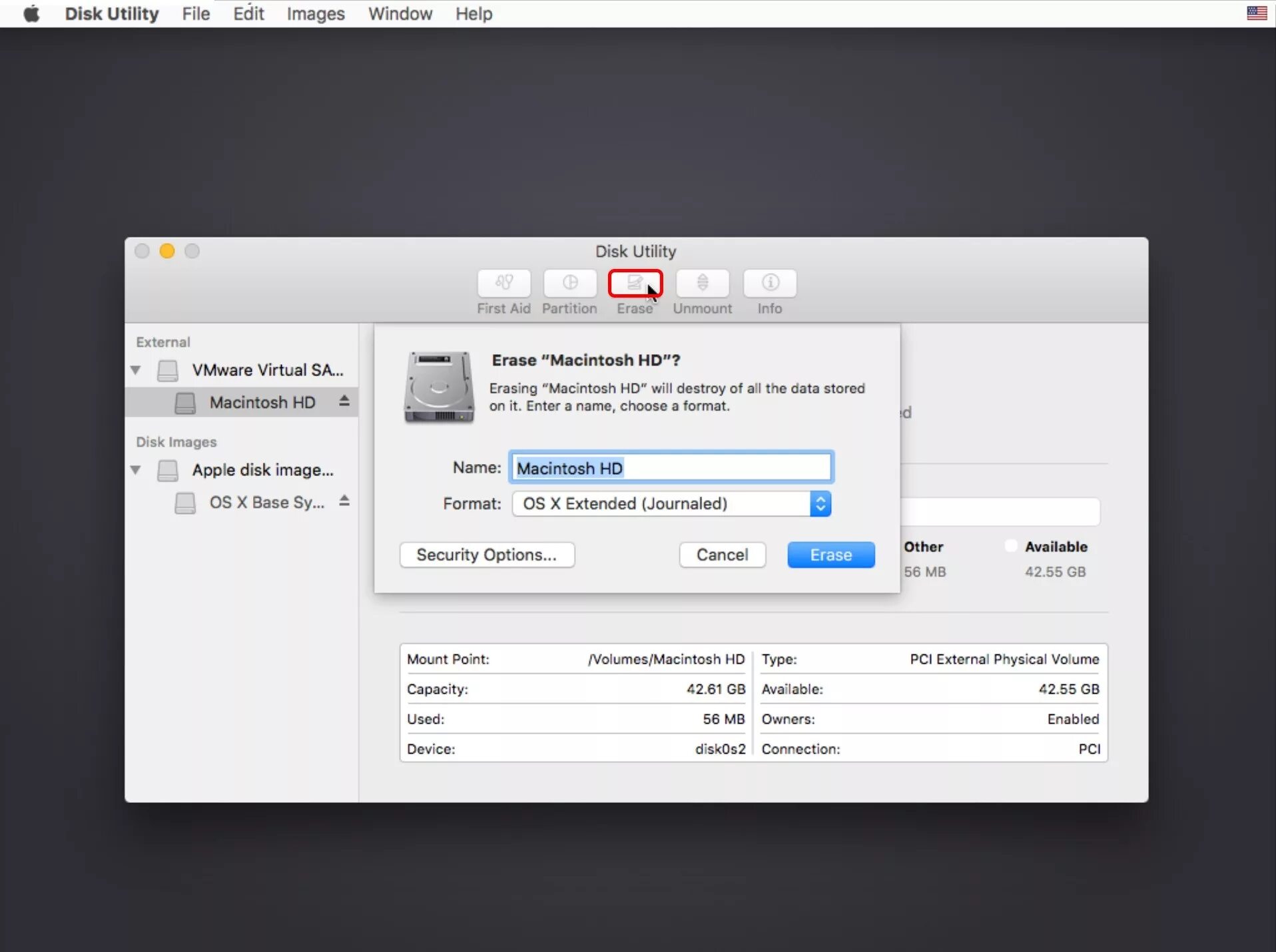Screen dimensions: 1276x952
Task: Click the Unmount toolbar icon
Action: pos(703,283)
